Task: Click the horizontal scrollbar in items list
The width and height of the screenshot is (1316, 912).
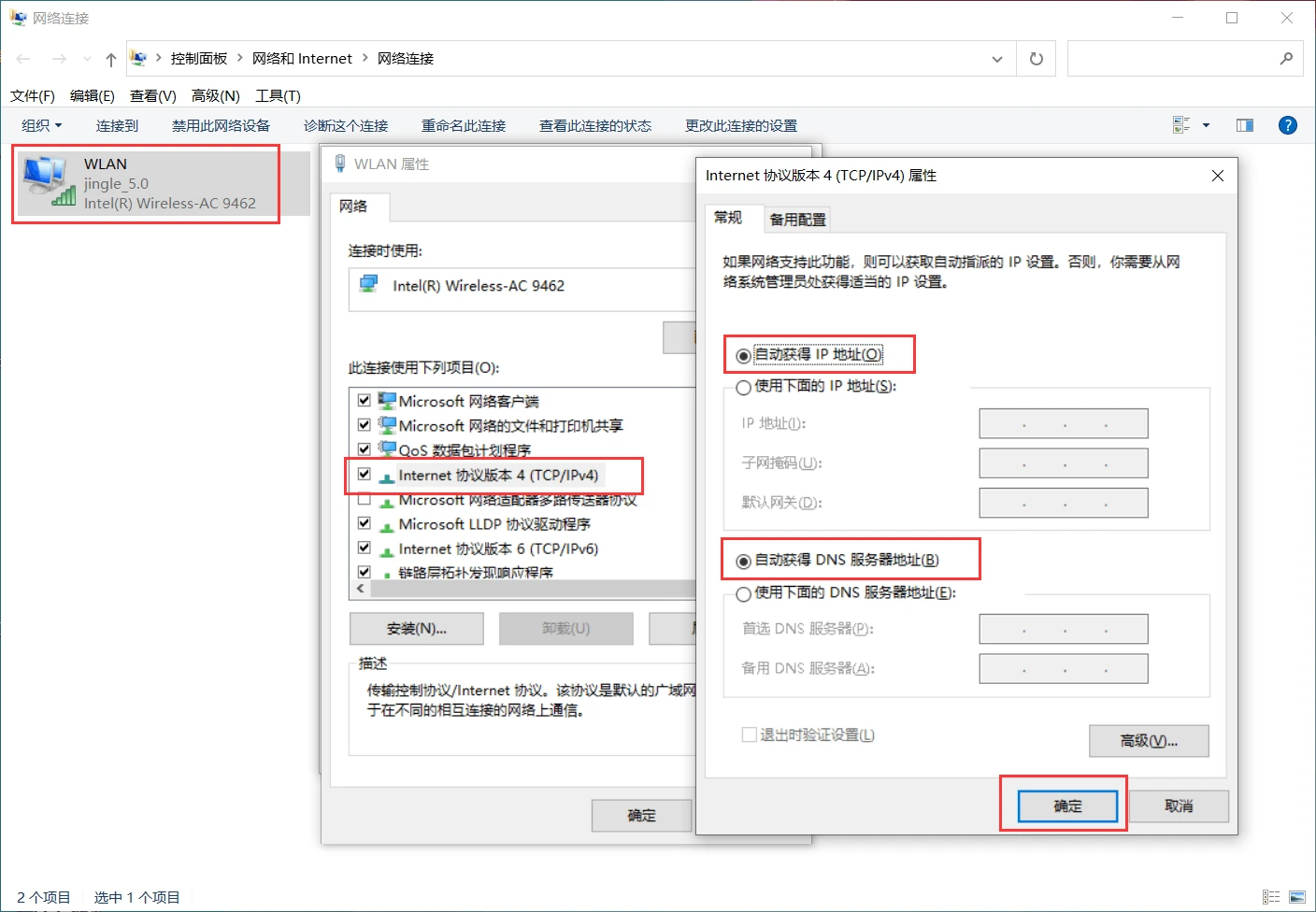Action: click(534, 589)
